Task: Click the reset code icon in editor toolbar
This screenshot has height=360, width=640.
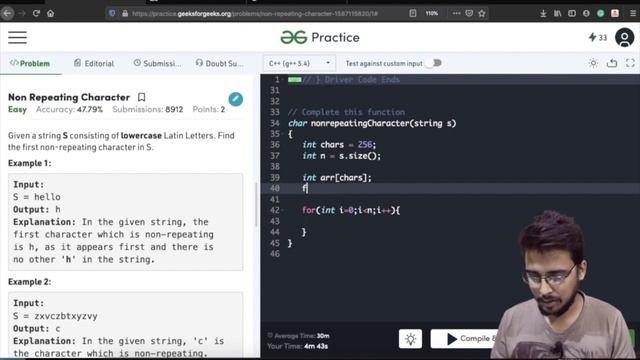Action: (x=612, y=63)
